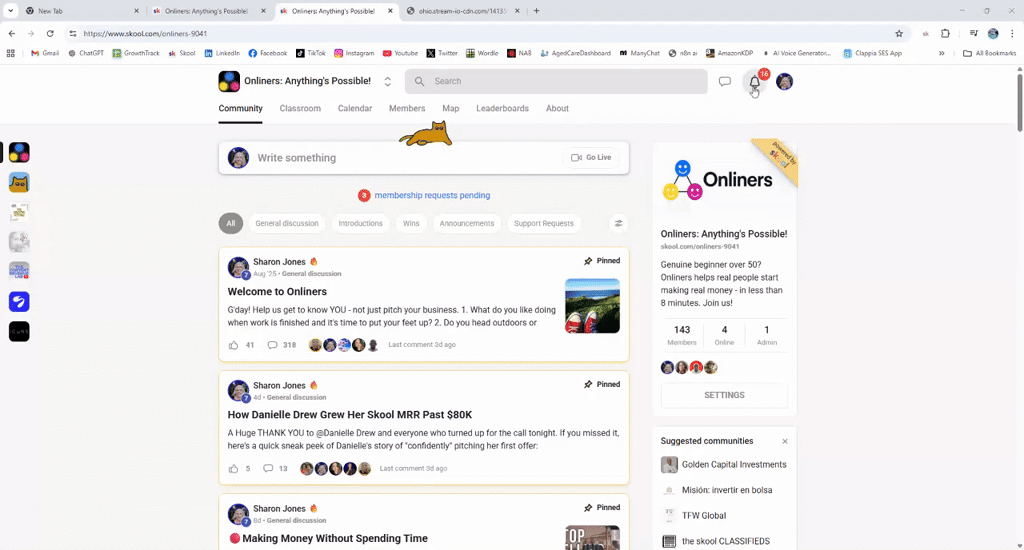Expand the group switcher arrows
This screenshot has width=1024, height=550.
pos(387,82)
